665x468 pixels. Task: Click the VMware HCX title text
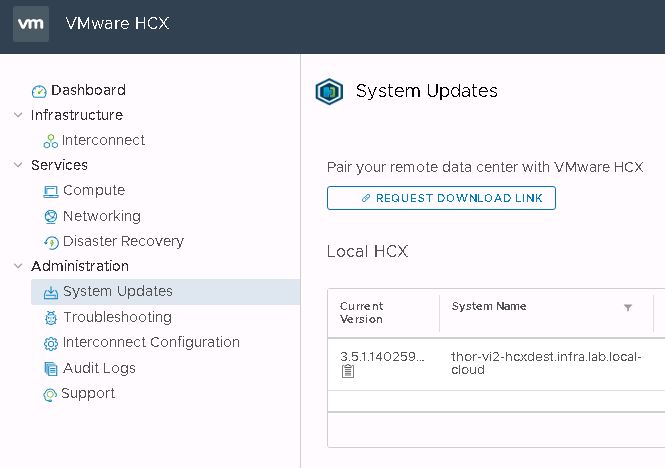(x=117, y=23)
